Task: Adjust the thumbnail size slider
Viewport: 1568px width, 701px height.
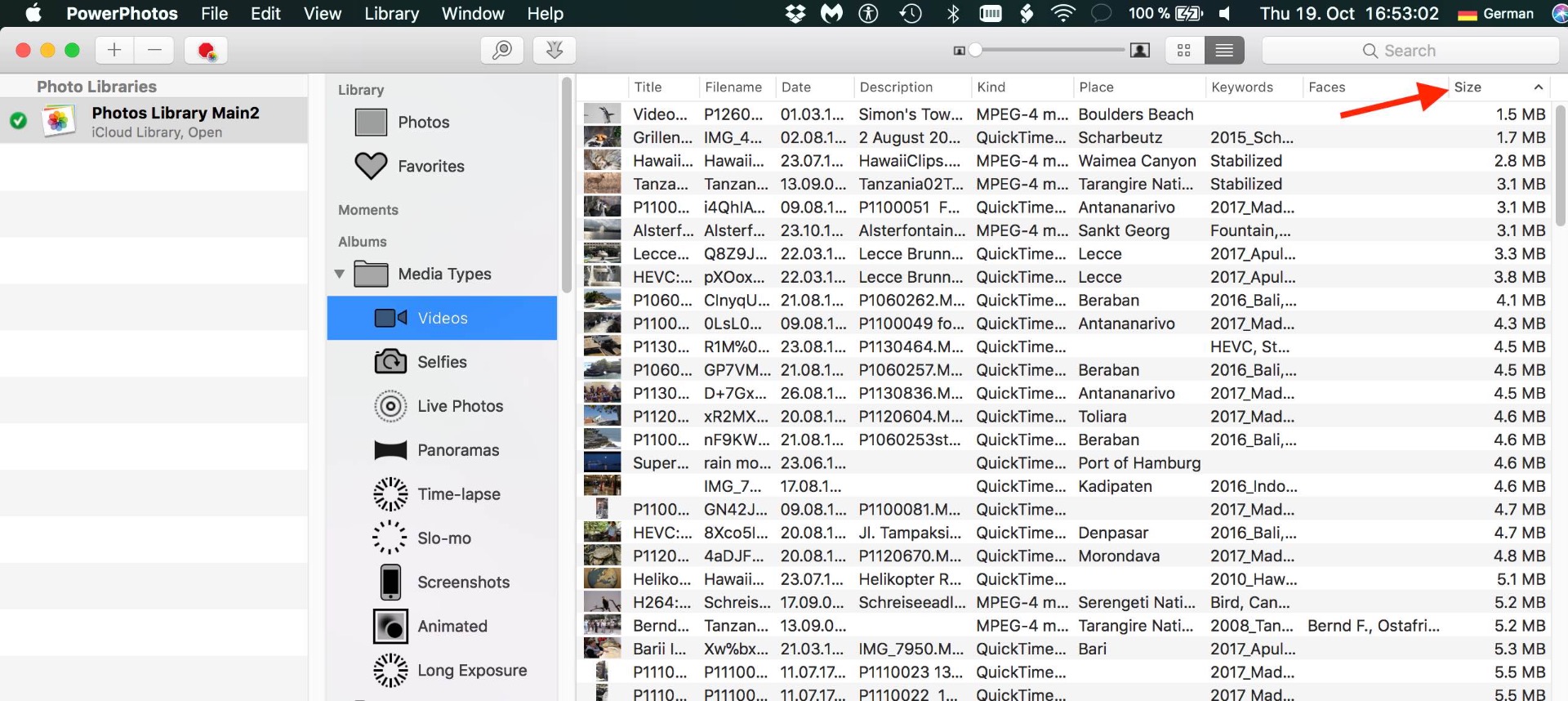Action: pos(976,51)
